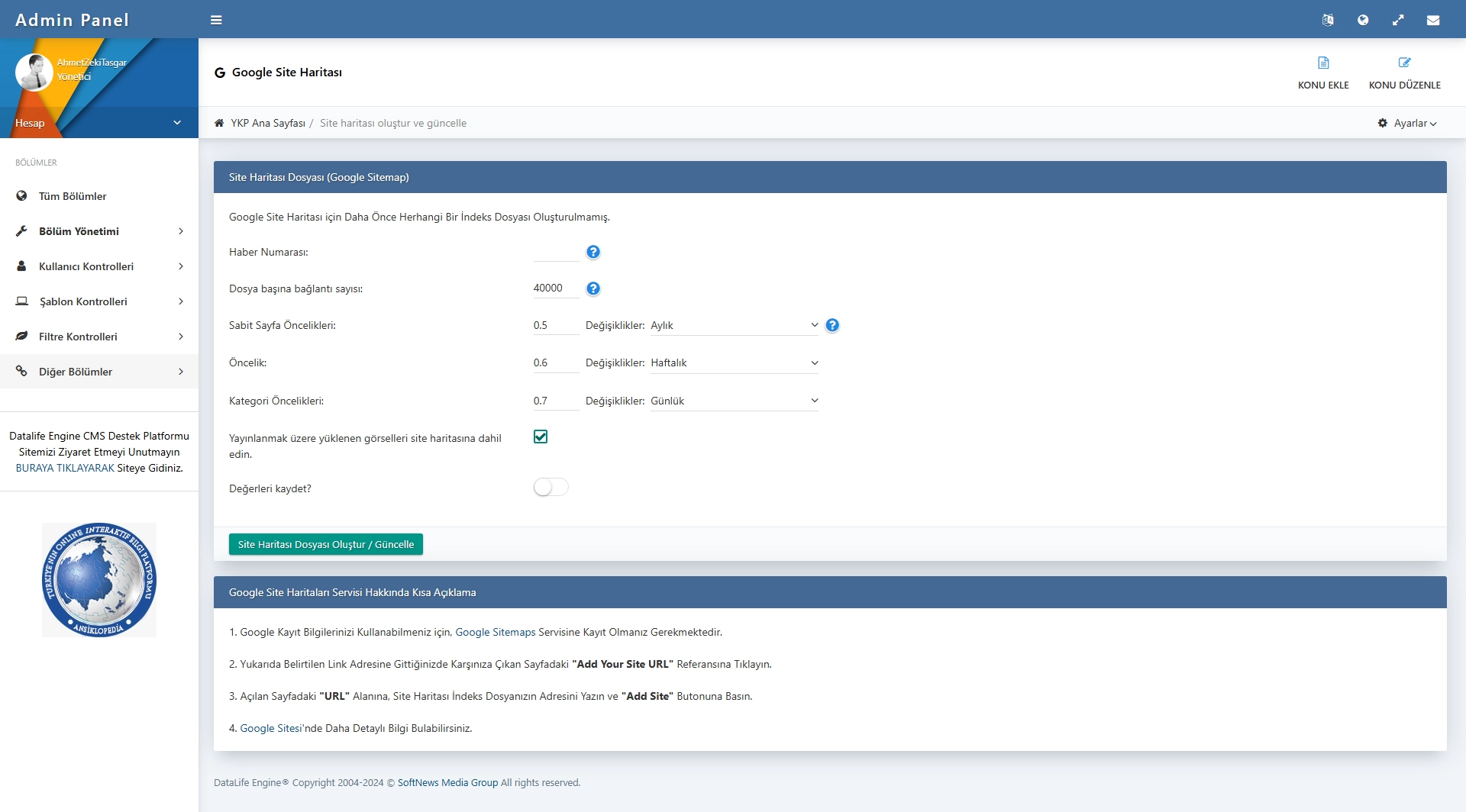Click help icon next to Haber Numarası
This screenshot has height=812, width=1466.
tap(593, 252)
